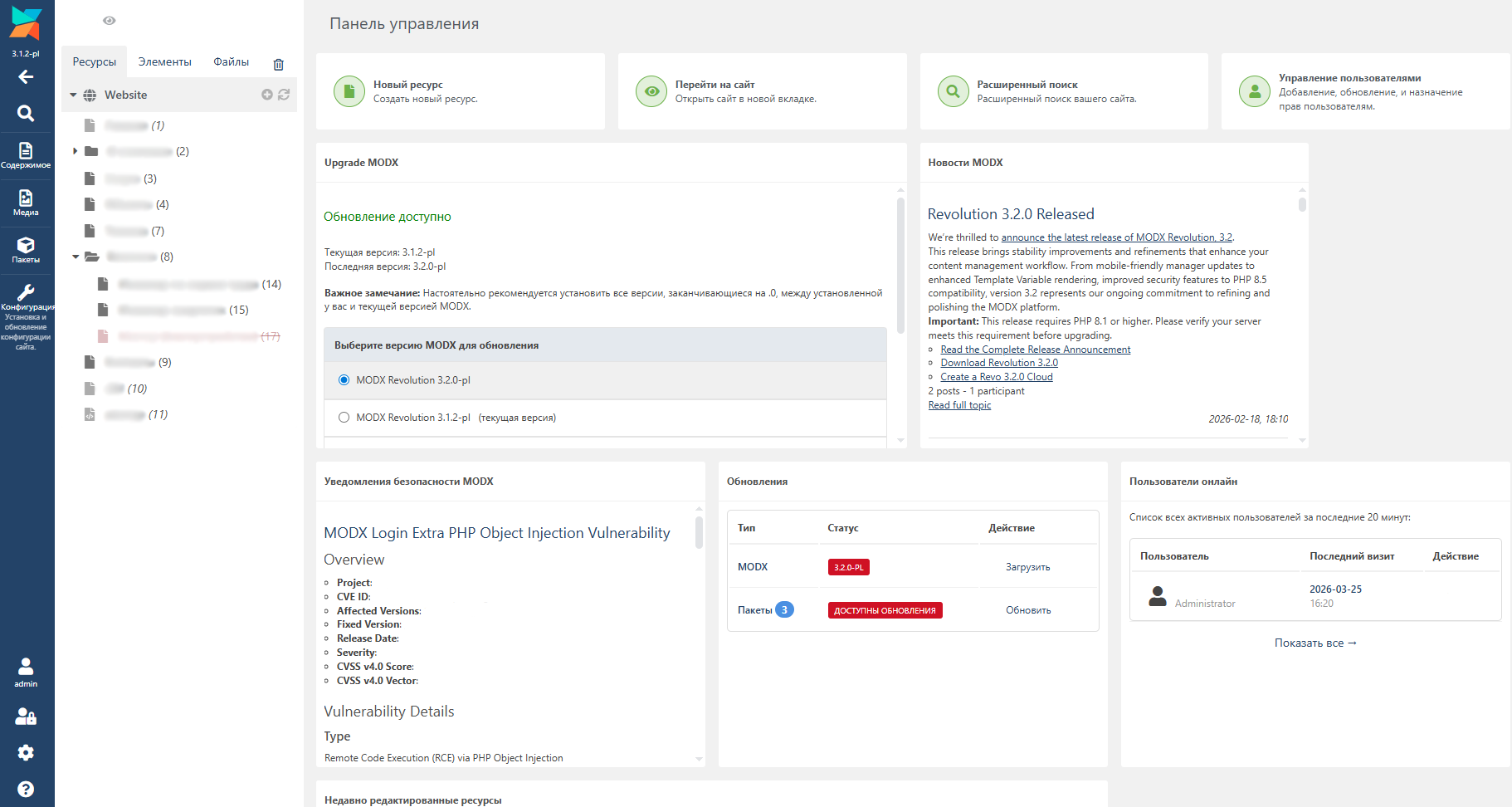Open the Медиа sidebar menu
1512x807 pixels.
[x=26, y=202]
